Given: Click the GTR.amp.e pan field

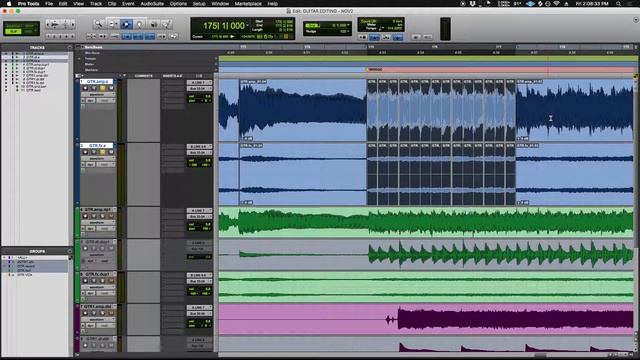Looking at the screenshot, I should click(x=199, y=101).
